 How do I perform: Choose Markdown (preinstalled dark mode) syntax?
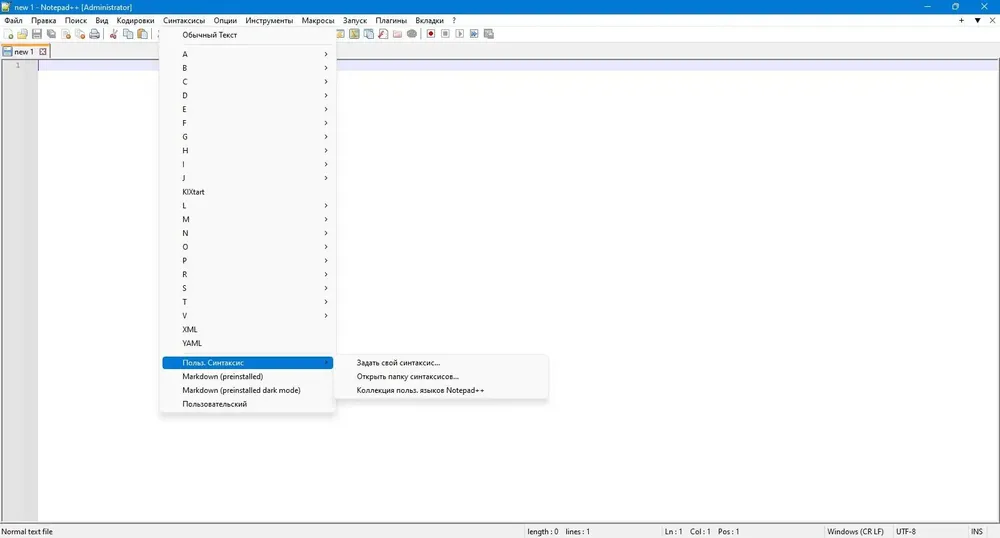(x=247, y=390)
